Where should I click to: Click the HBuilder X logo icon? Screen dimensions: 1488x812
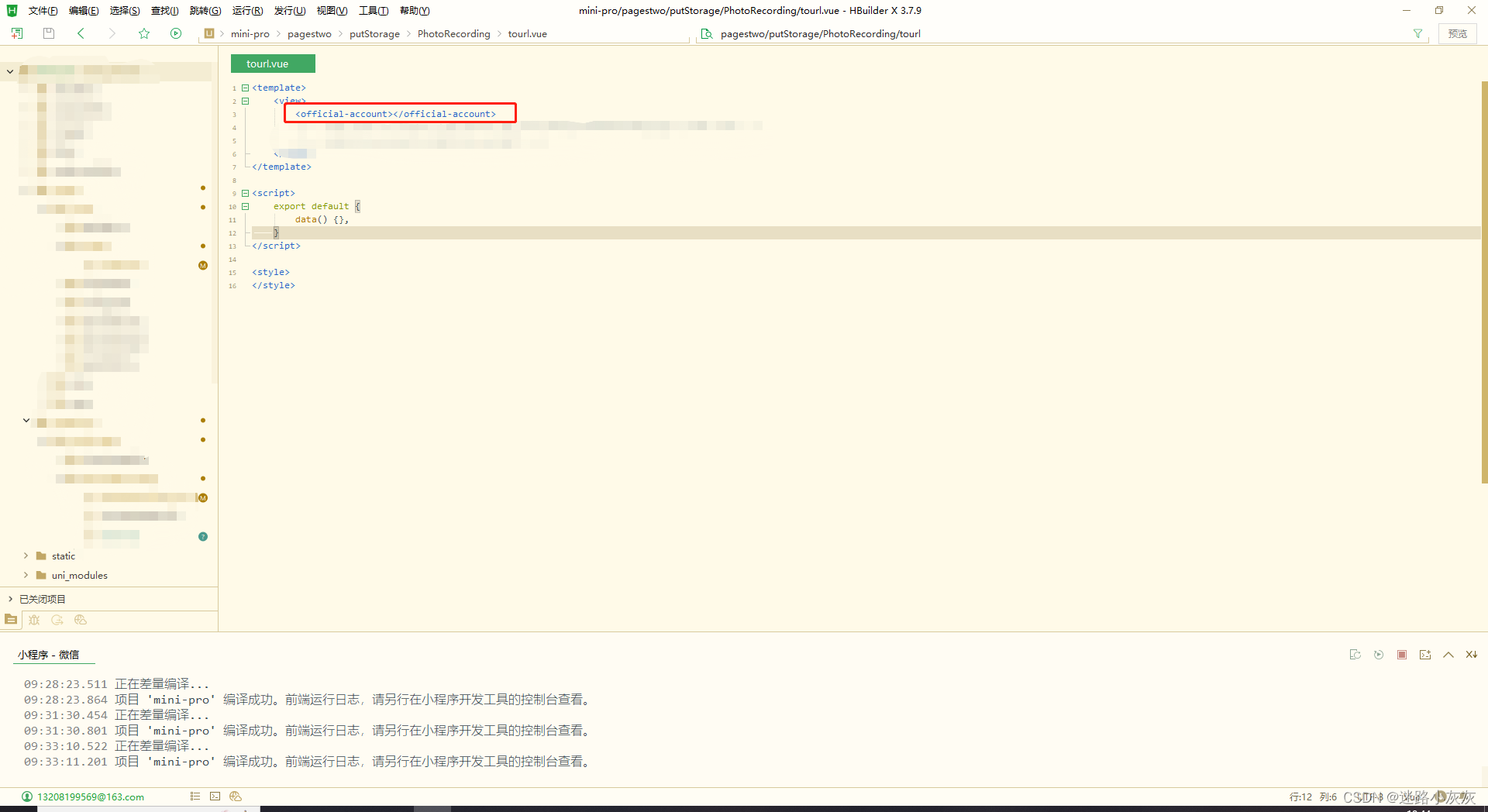(x=12, y=10)
